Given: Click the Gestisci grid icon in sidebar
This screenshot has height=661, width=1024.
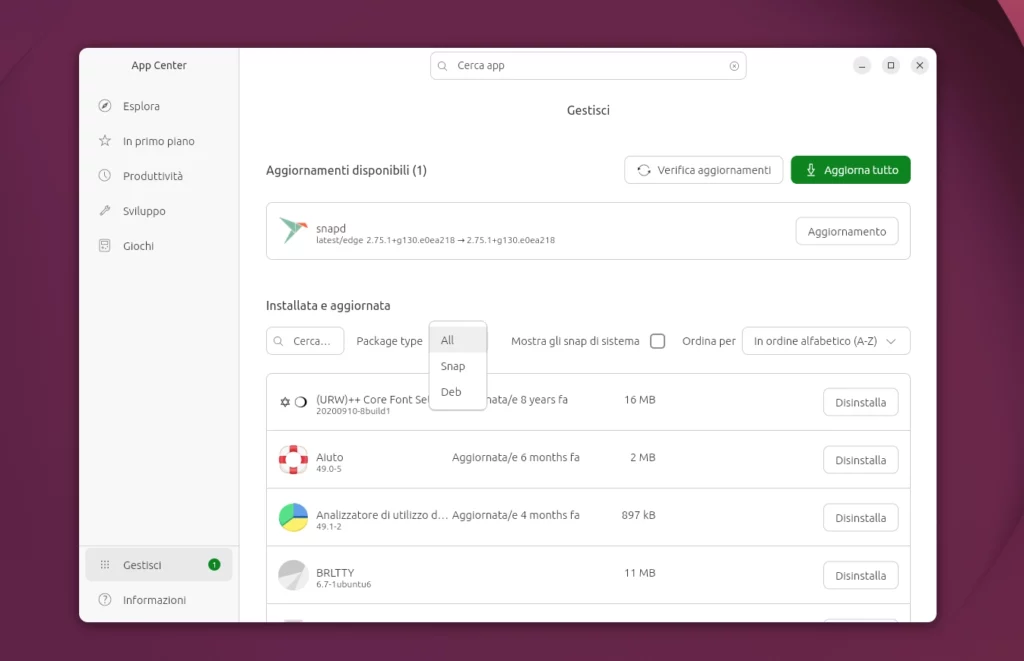Looking at the screenshot, I should (x=104, y=564).
